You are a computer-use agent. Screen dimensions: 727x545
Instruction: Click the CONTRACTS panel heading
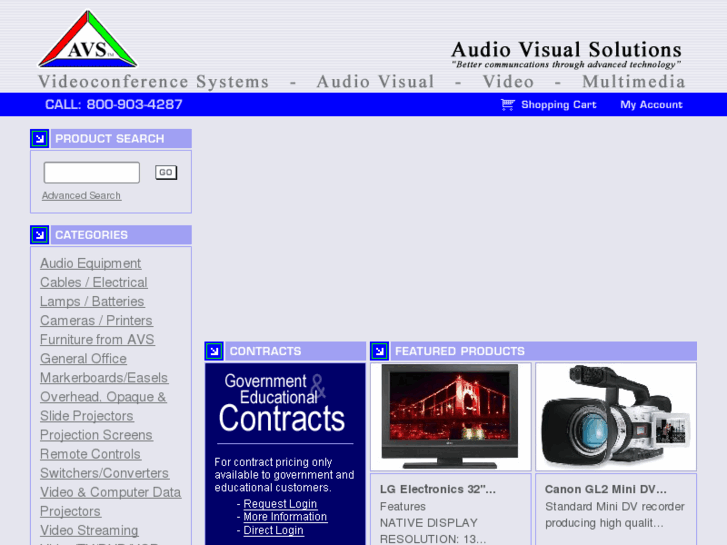[x=265, y=351]
